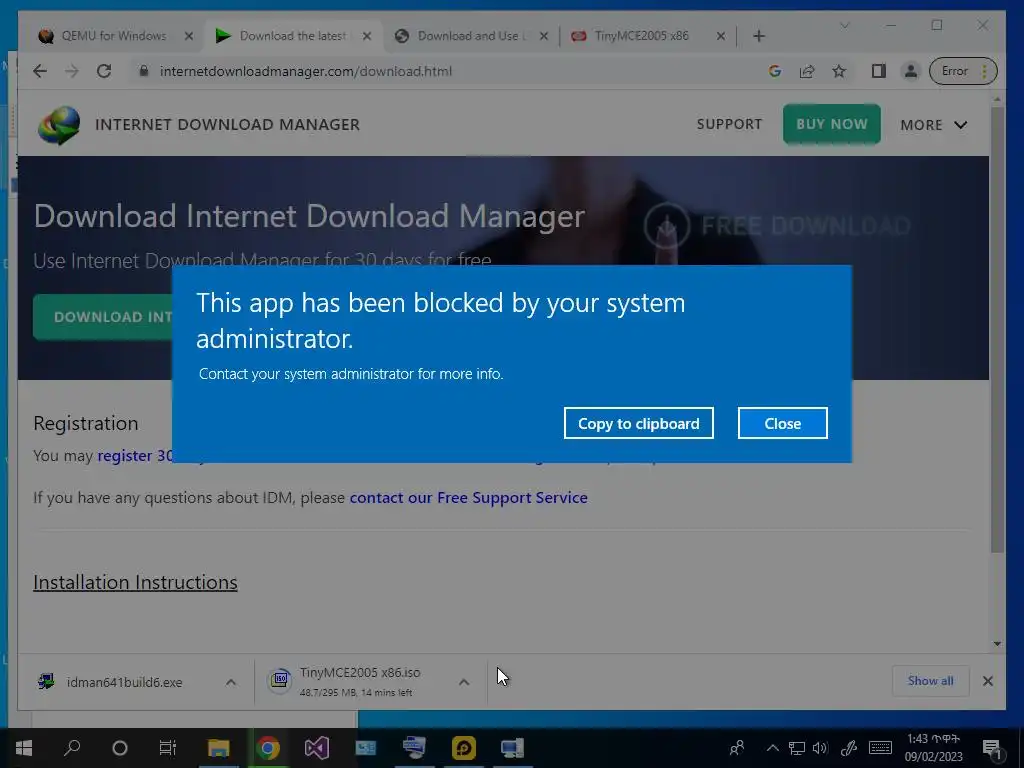Close the QEMU for Windows tab
Screen dimensions: 1024x768
(x=189, y=36)
